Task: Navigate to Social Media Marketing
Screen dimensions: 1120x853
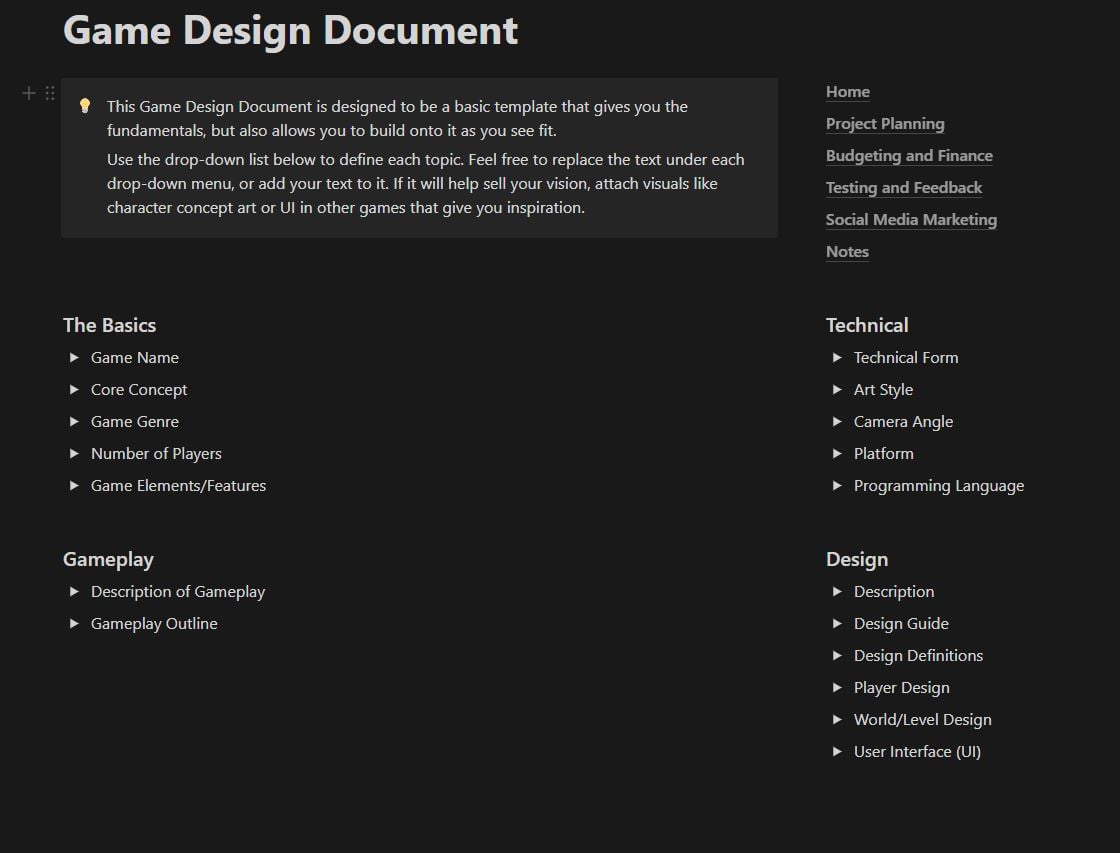Action: (911, 219)
